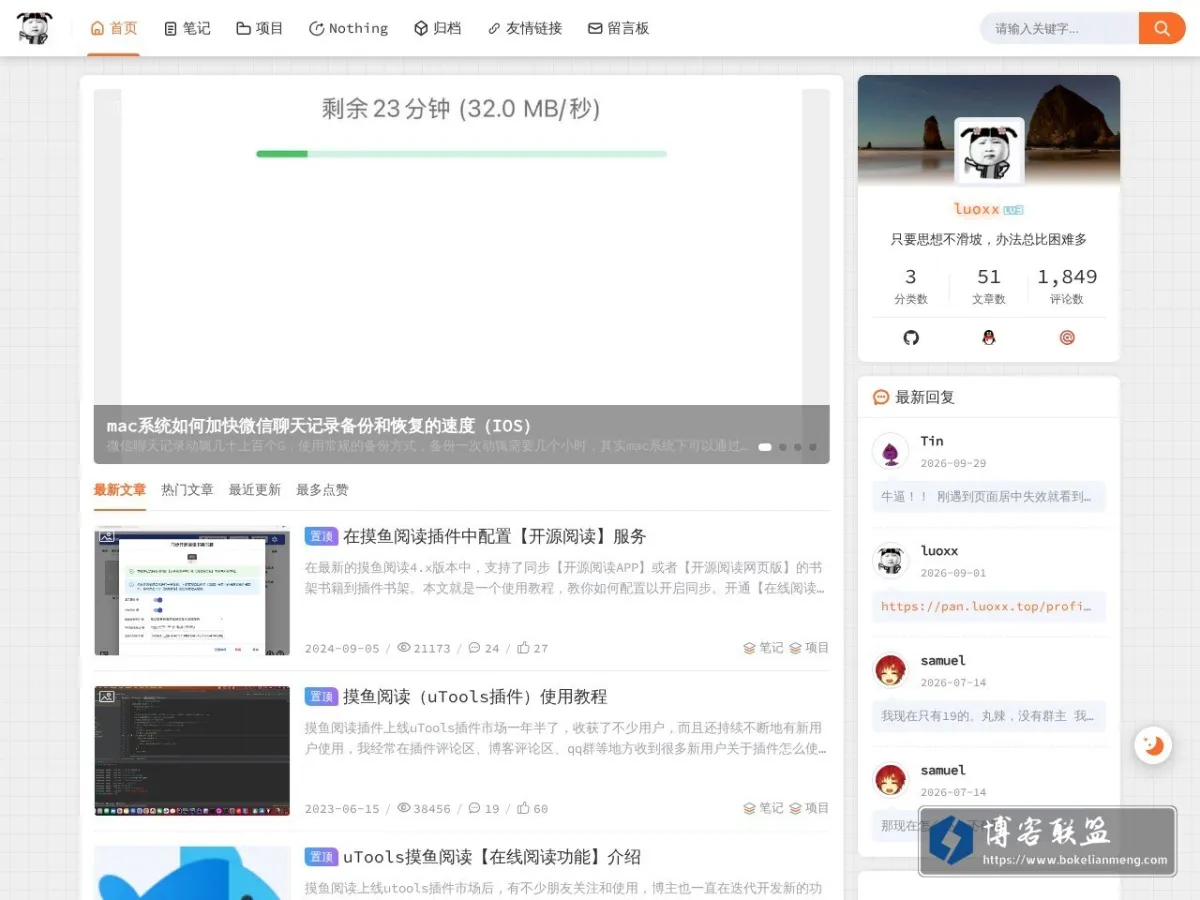This screenshot has height=900, width=1200.
Task: Toggle dark mode moon button
Action: [1153, 745]
